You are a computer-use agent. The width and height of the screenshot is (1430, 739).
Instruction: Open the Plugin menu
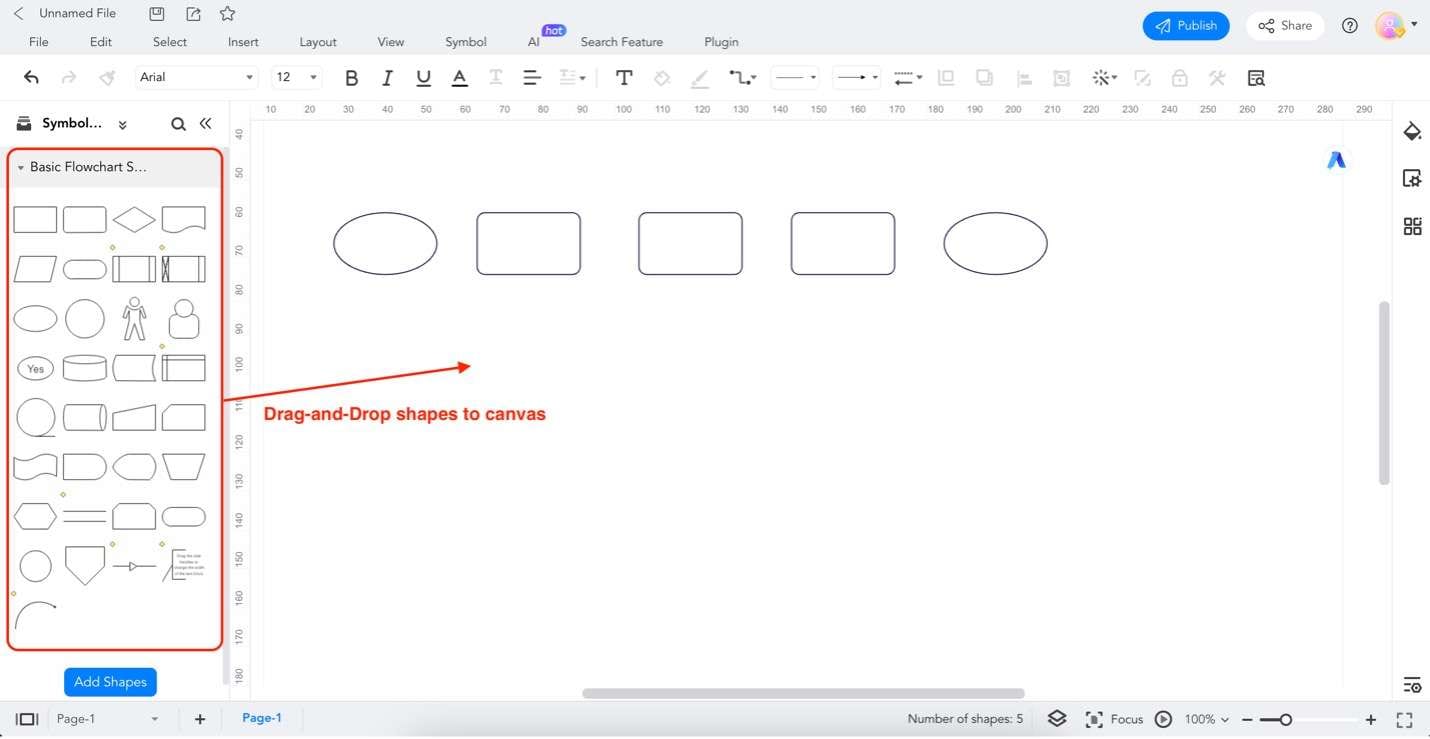coord(721,42)
